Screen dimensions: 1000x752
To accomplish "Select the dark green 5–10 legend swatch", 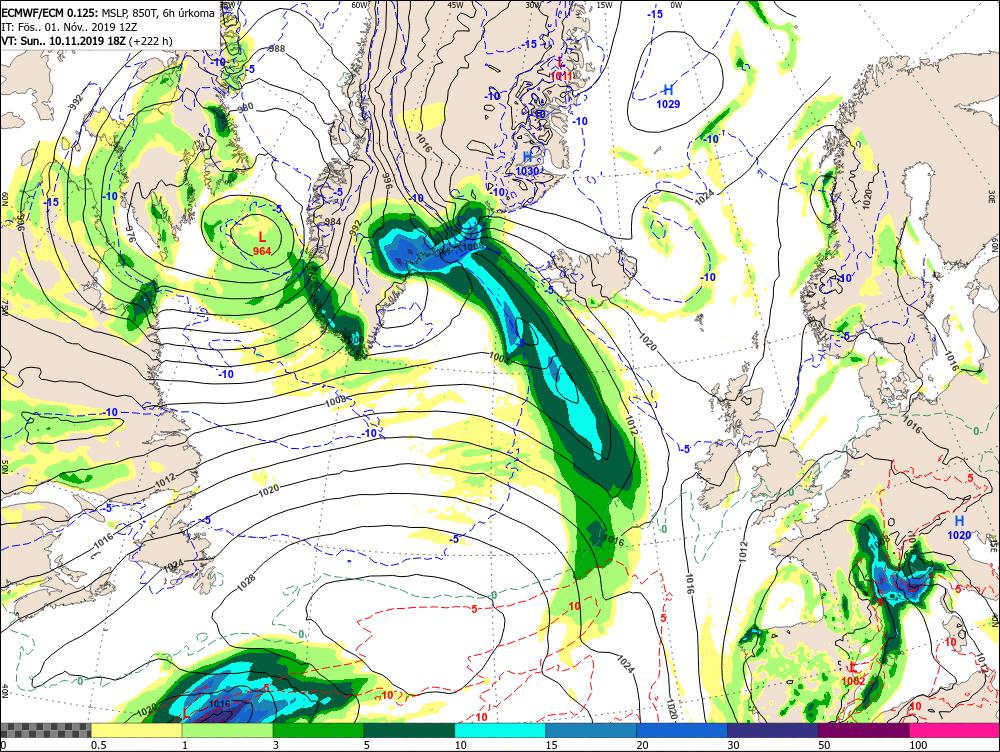I will pyautogui.click(x=410, y=730).
